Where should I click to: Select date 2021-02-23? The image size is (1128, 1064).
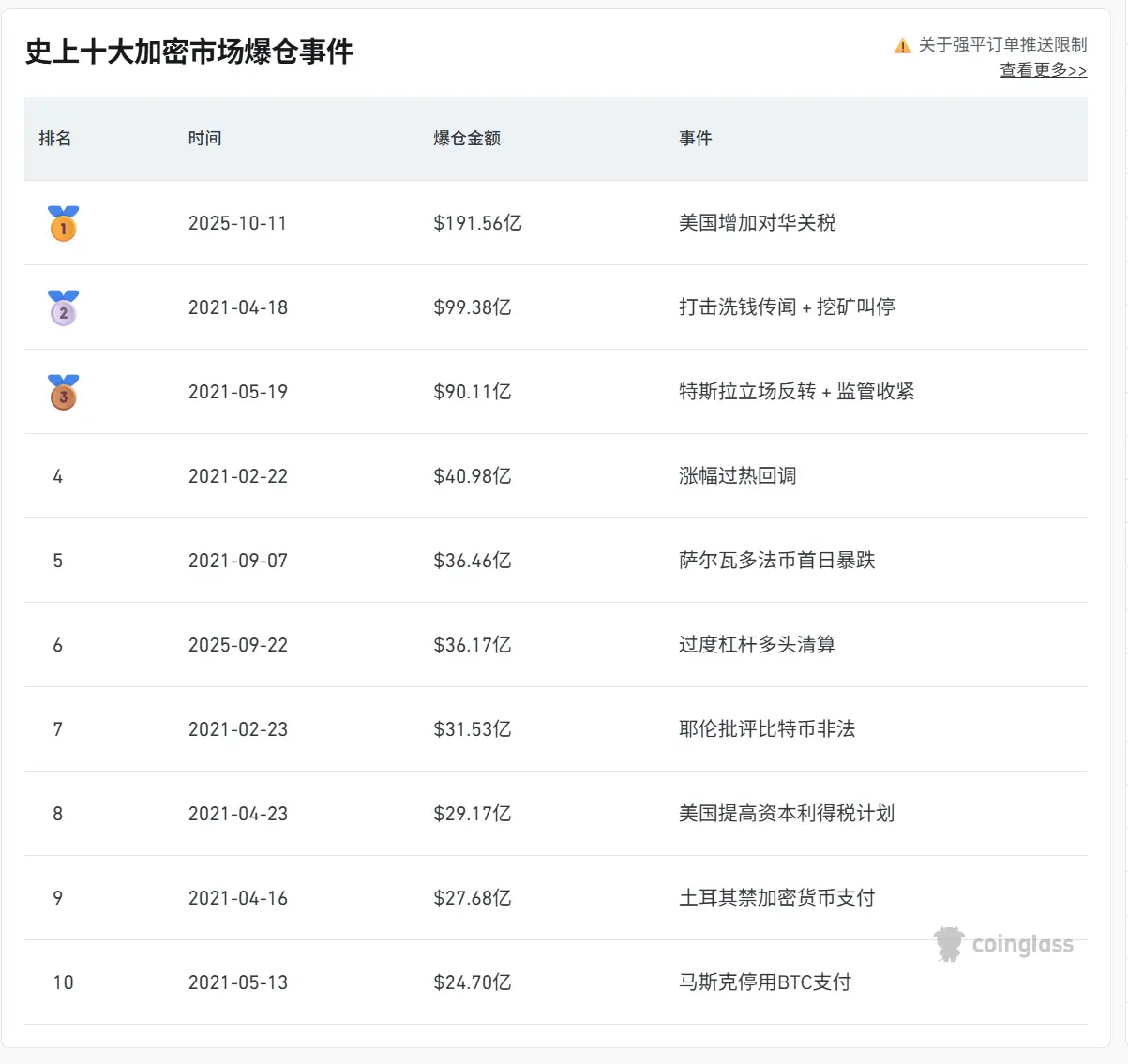(x=238, y=729)
